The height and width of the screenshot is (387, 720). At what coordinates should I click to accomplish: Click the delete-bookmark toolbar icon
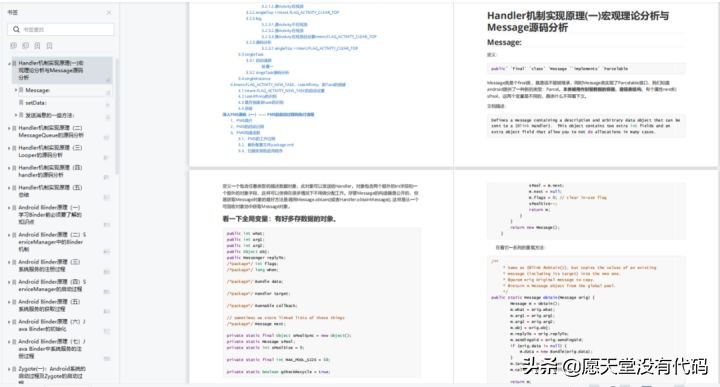coord(49,45)
